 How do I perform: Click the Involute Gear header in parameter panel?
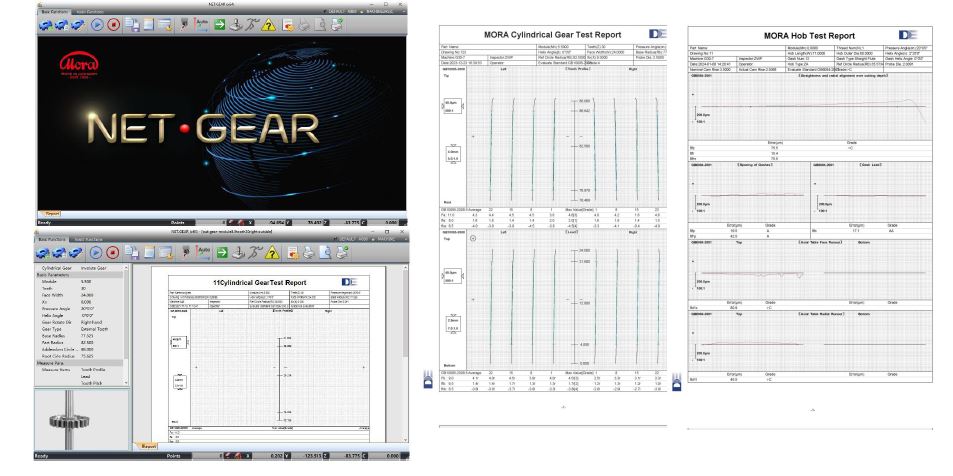93,268
